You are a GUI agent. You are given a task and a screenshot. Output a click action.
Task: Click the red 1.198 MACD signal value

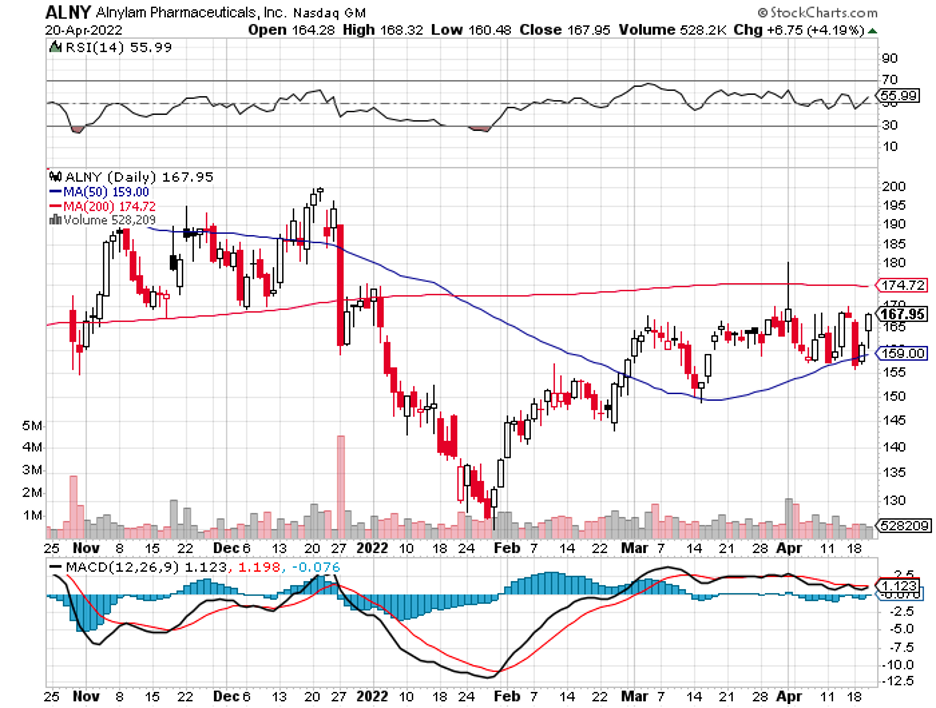[x=259, y=567]
